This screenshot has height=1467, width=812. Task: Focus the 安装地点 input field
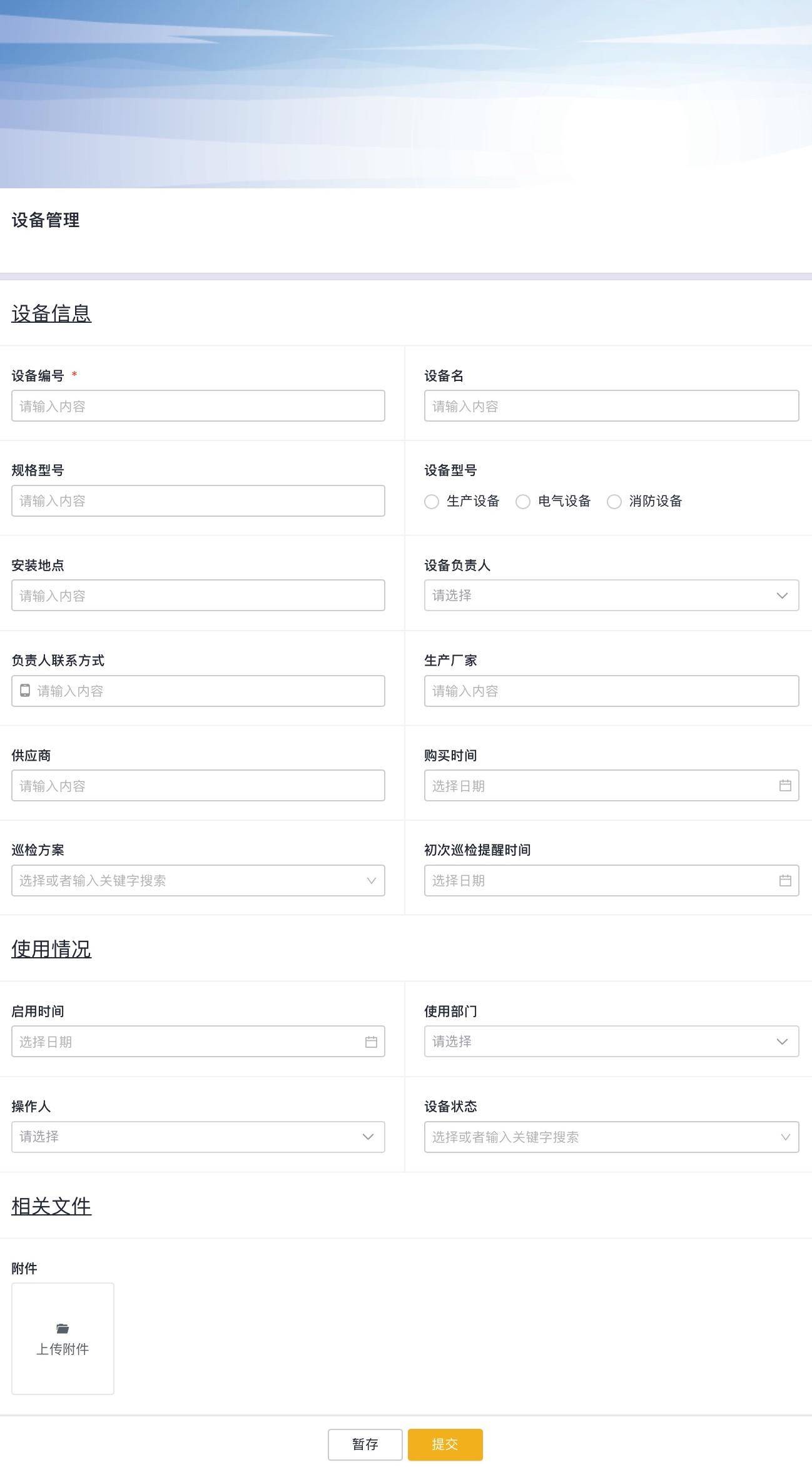(x=198, y=595)
